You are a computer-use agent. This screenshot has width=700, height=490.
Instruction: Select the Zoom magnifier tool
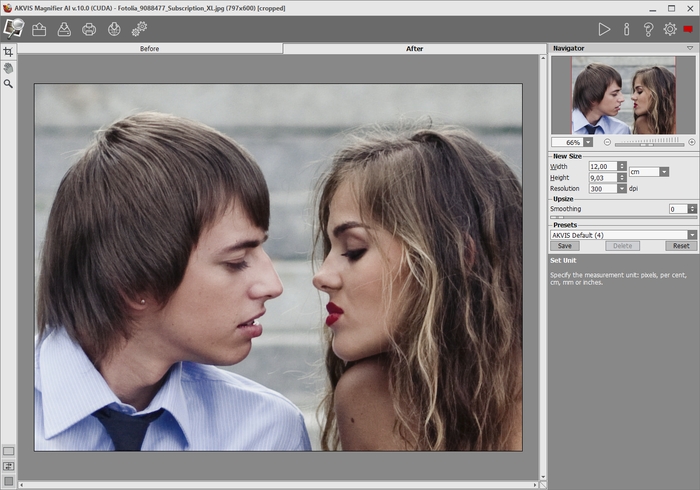pyautogui.click(x=8, y=84)
